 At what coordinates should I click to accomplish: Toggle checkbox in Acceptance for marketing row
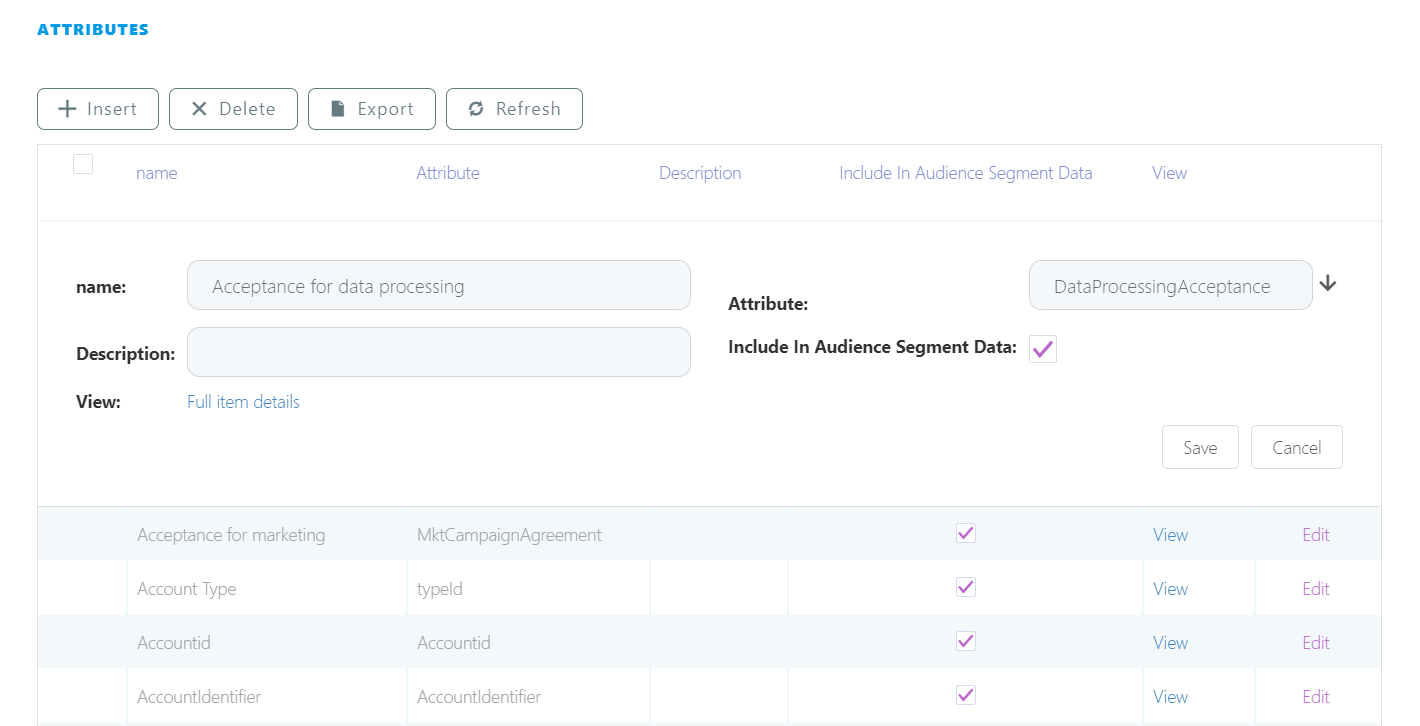coord(965,533)
